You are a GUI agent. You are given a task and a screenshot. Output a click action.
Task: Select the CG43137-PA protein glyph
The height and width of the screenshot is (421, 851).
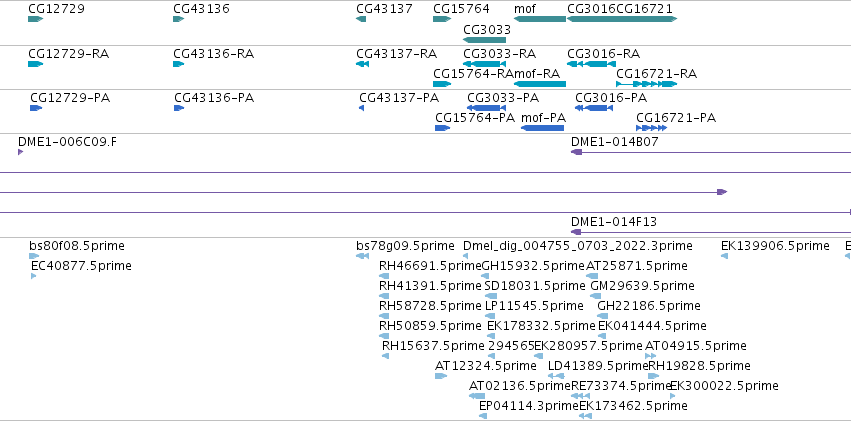pos(361,108)
